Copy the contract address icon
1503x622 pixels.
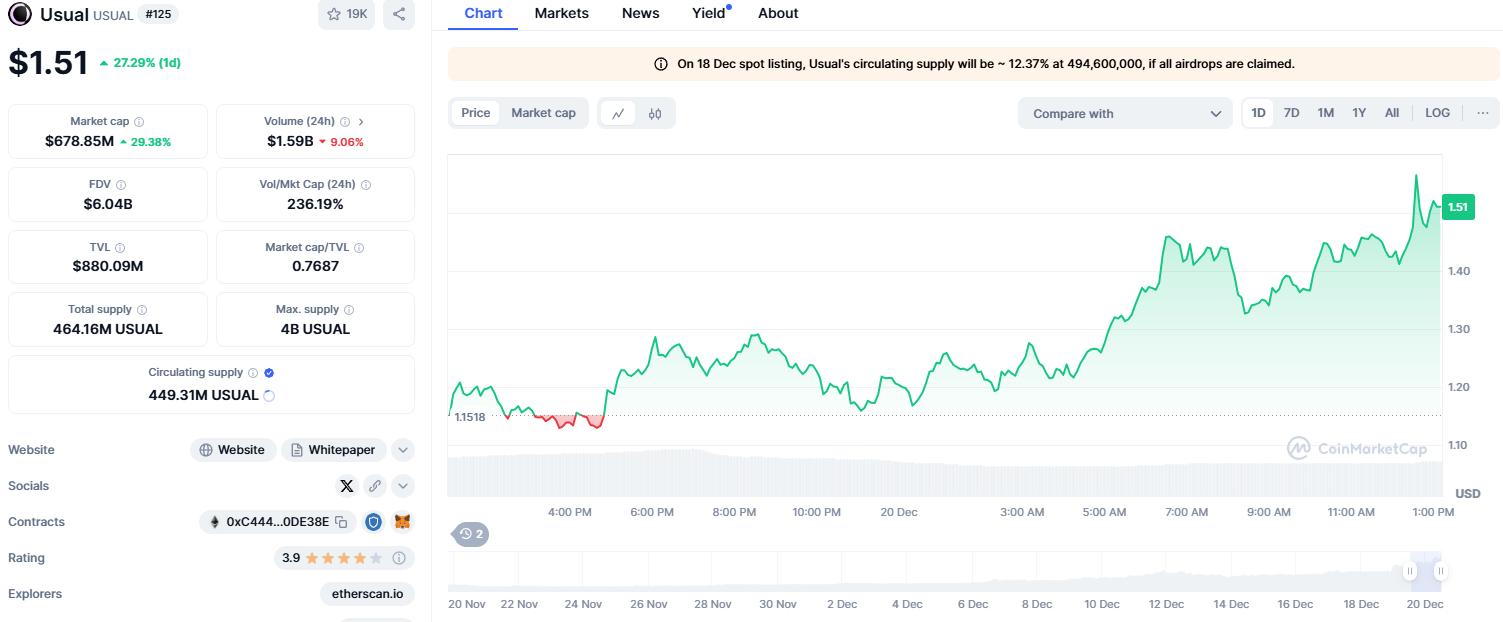[341, 522]
